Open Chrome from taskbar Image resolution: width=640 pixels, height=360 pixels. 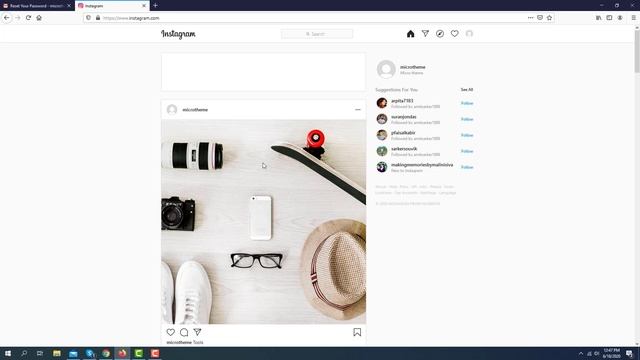pyautogui.click(x=106, y=353)
